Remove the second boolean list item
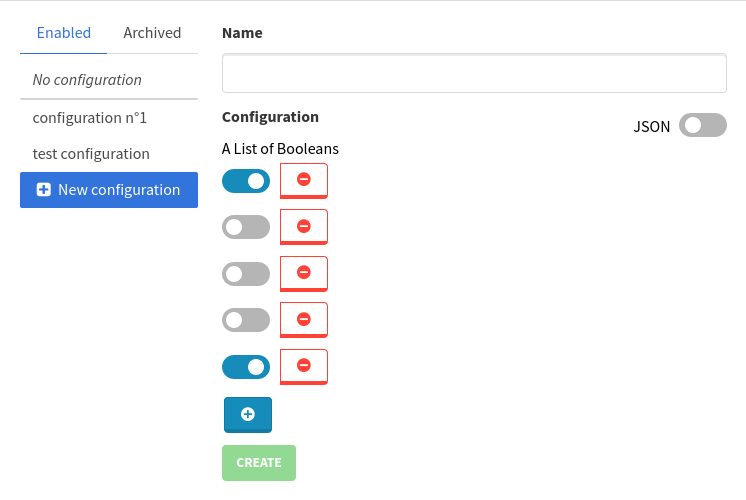Screen dimensions: 746x500 tap(304, 226)
